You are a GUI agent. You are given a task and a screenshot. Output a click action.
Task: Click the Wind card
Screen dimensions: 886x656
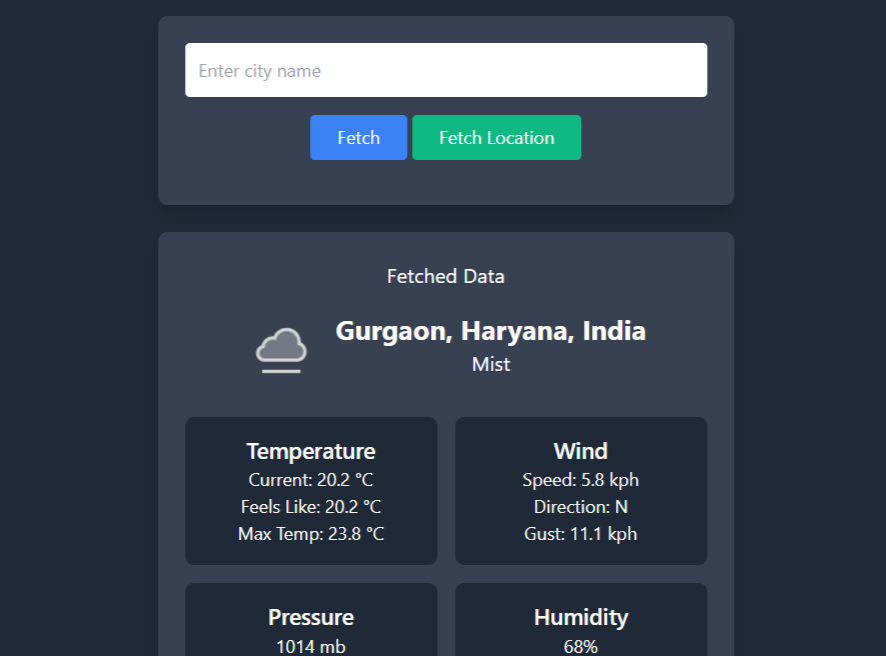pos(580,490)
